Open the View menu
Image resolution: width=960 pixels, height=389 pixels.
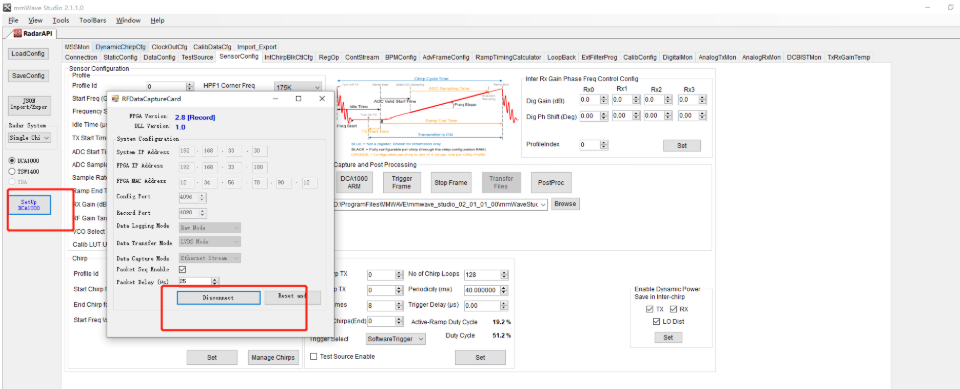pyautogui.click(x=36, y=20)
